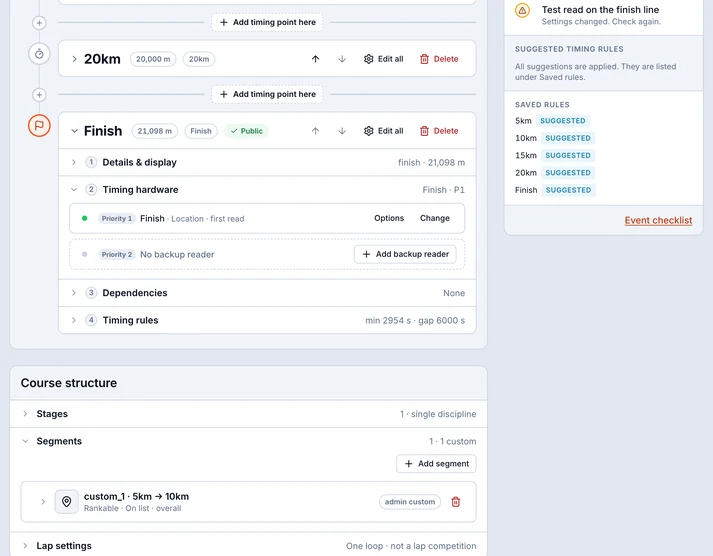
Task: Expand Timing rules section
Action: pyautogui.click(x=74, y=320)
